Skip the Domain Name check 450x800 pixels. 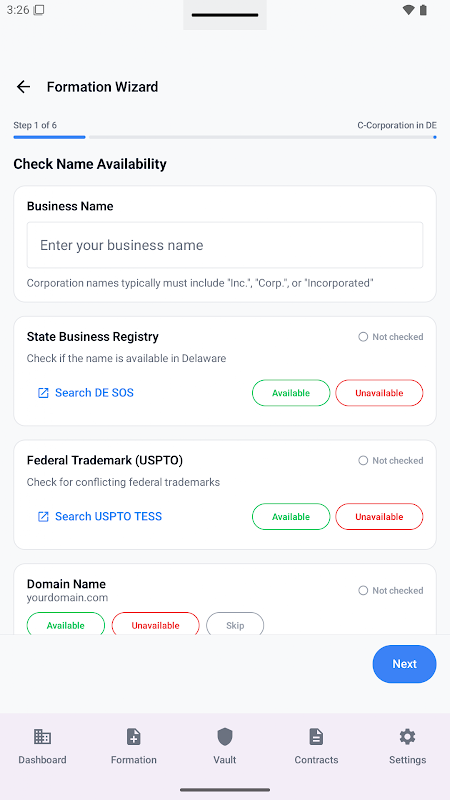(235, 623)
